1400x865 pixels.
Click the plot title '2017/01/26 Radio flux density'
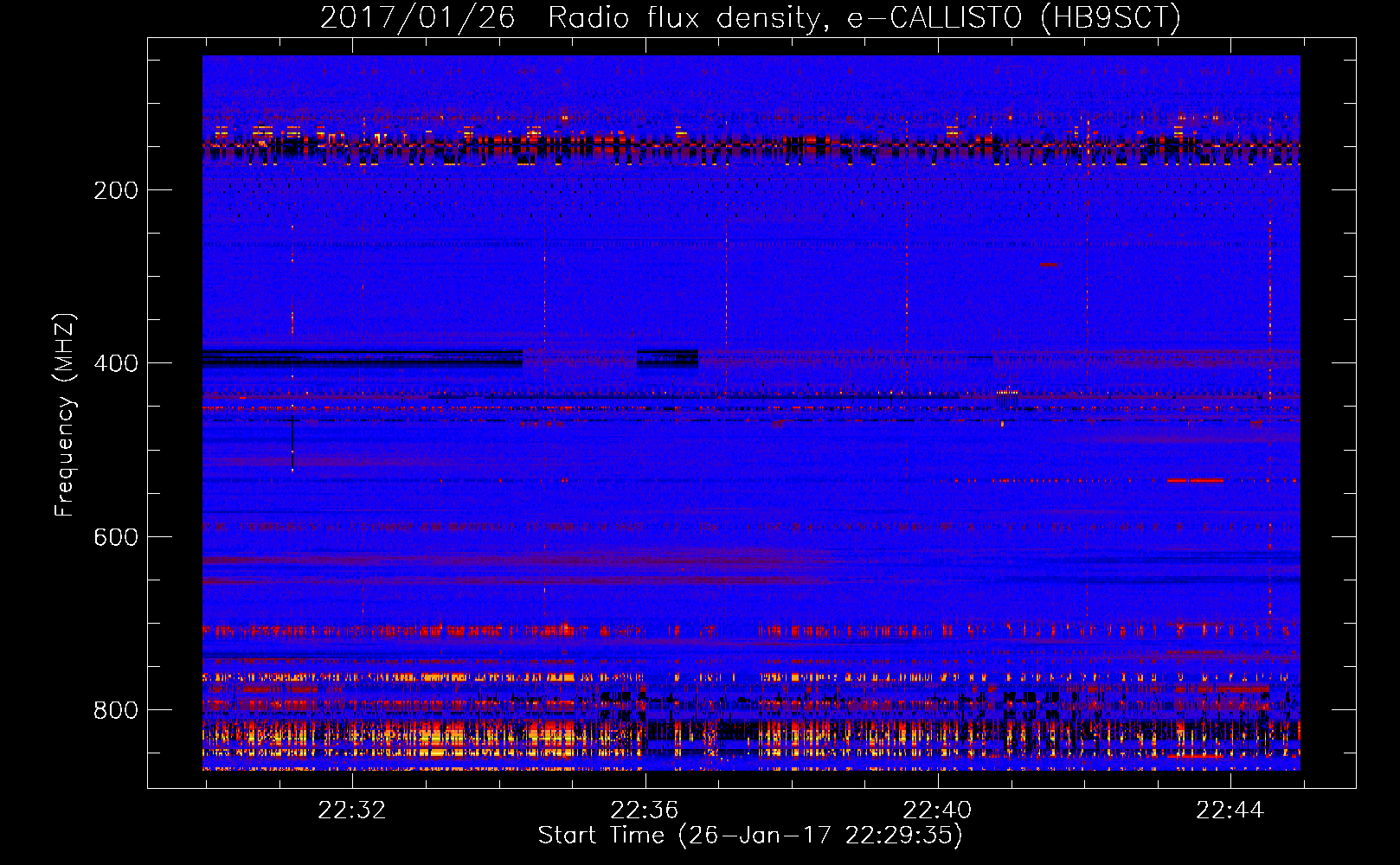click(571, 17)
